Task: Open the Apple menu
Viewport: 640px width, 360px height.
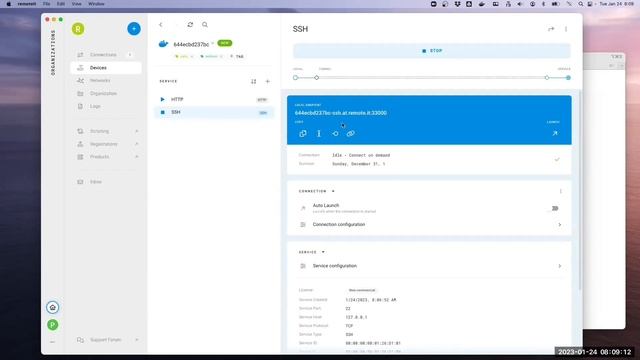Action: click(8, 4)
